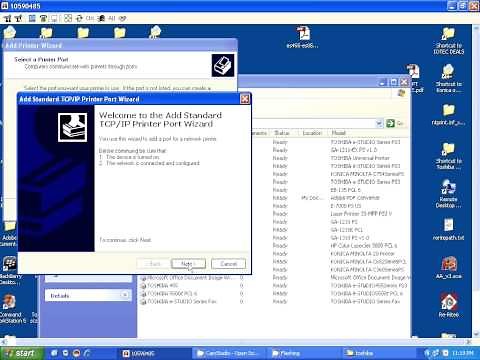This screenshot has width=480, height=360.
Task: Open the first quick launch icon beside Start
Action: point(54,353)
